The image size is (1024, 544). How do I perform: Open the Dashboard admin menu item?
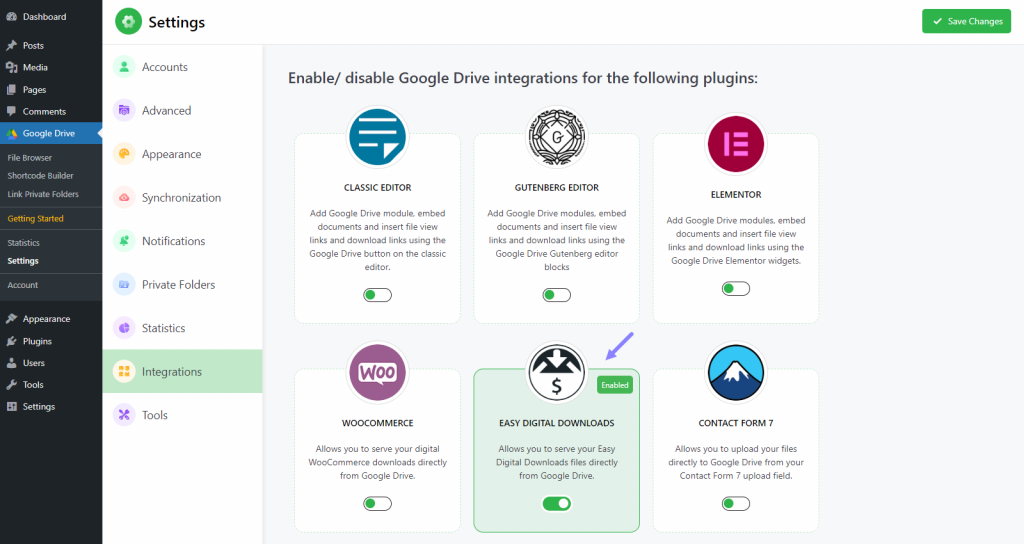pyautogui.click(x=51, y=17)
